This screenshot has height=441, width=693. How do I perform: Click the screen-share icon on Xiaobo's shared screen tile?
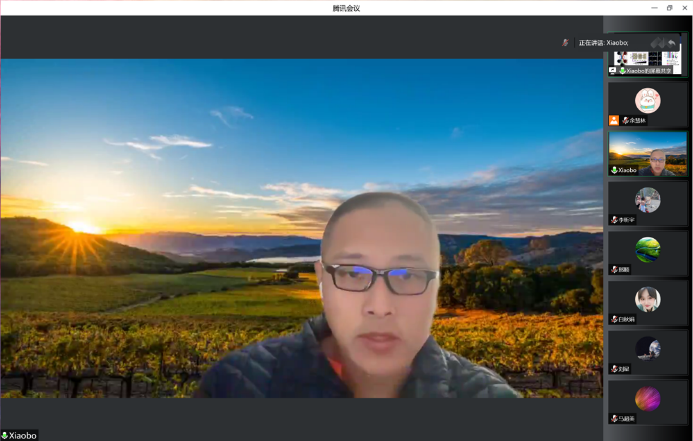point(613,71)
